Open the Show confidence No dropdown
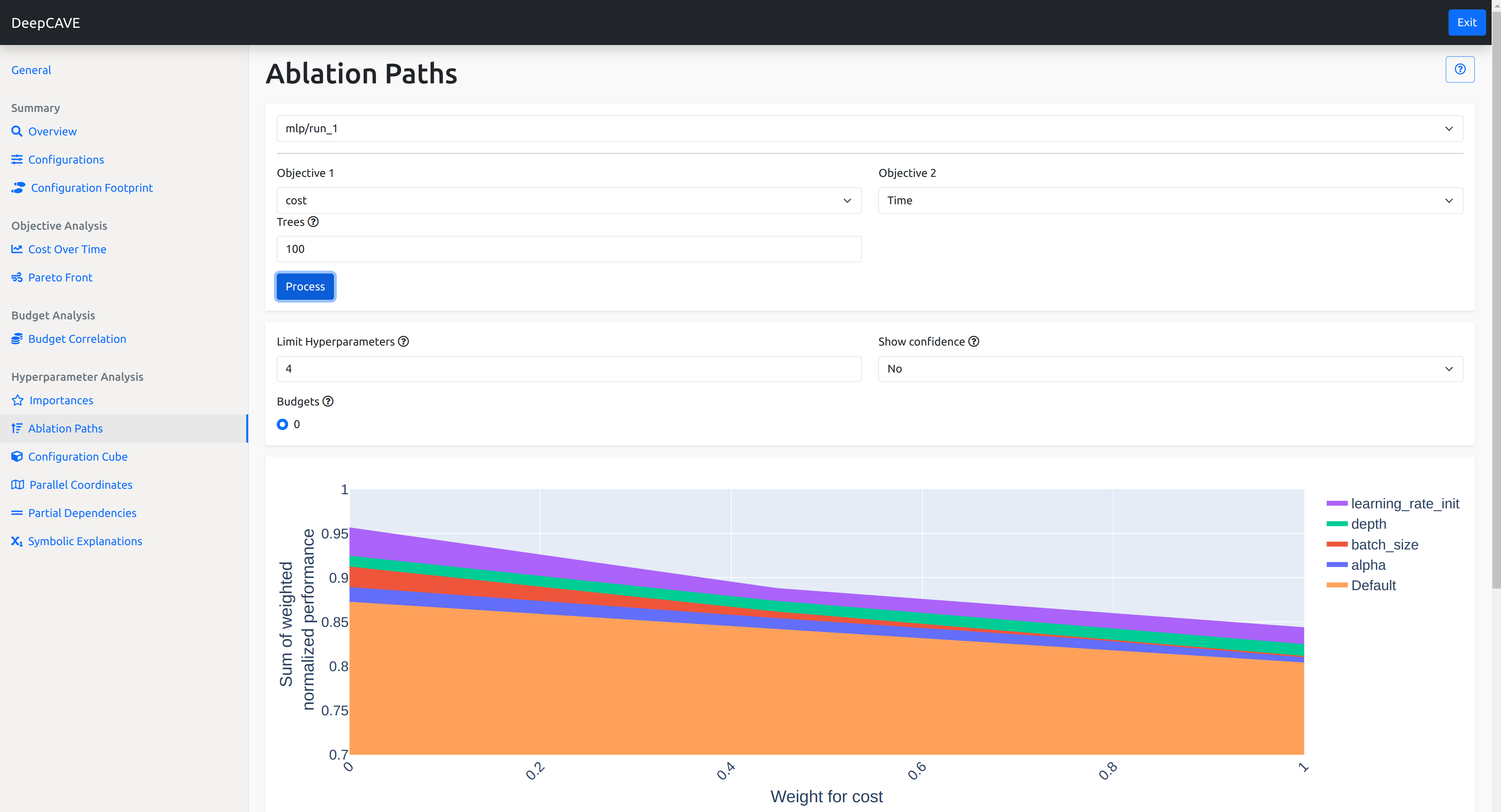 pos(1170,369)
